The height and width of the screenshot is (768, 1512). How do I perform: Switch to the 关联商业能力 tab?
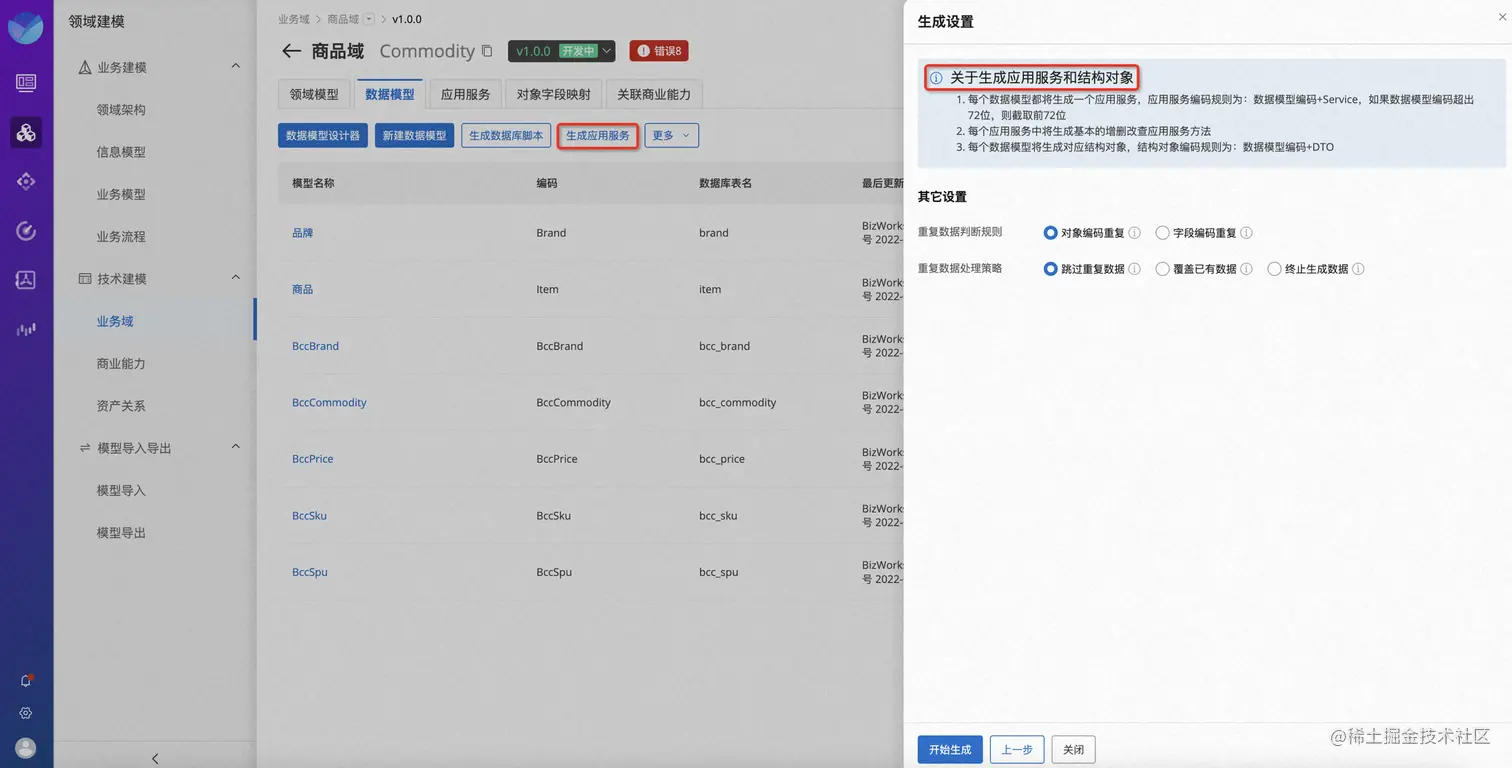pos(654,95)
